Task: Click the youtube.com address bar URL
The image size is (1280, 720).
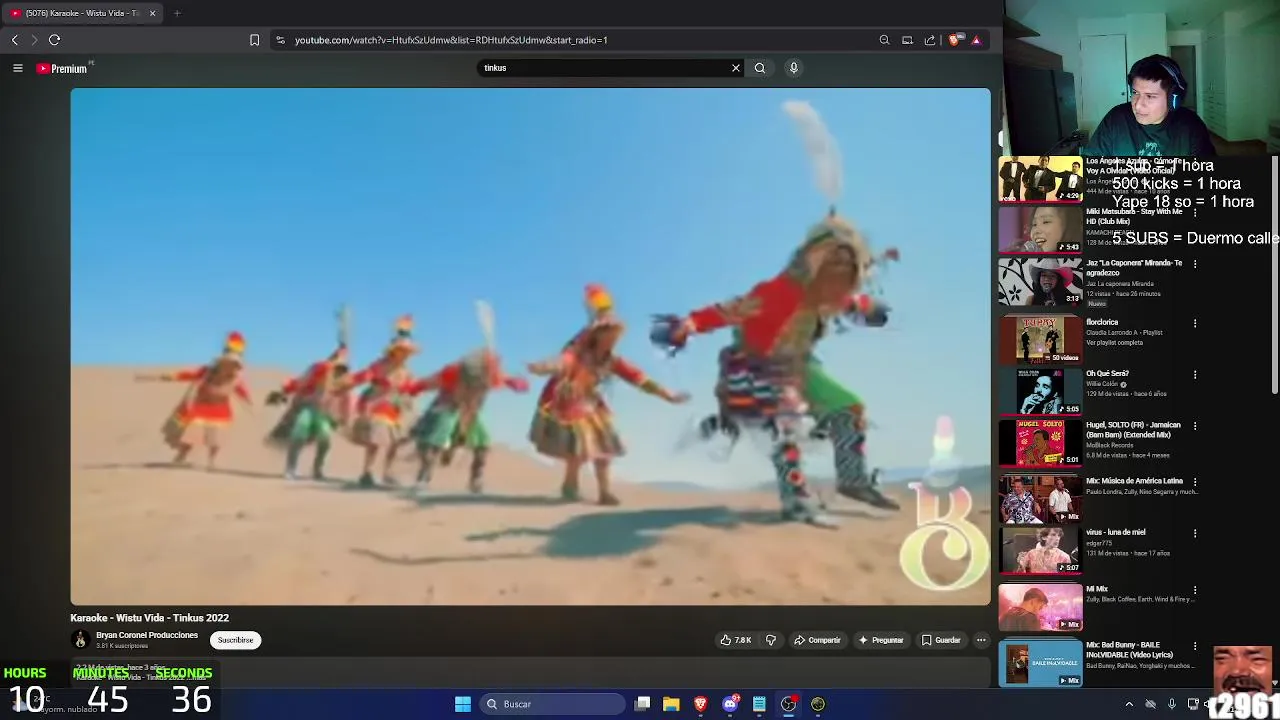Action: 451,40
